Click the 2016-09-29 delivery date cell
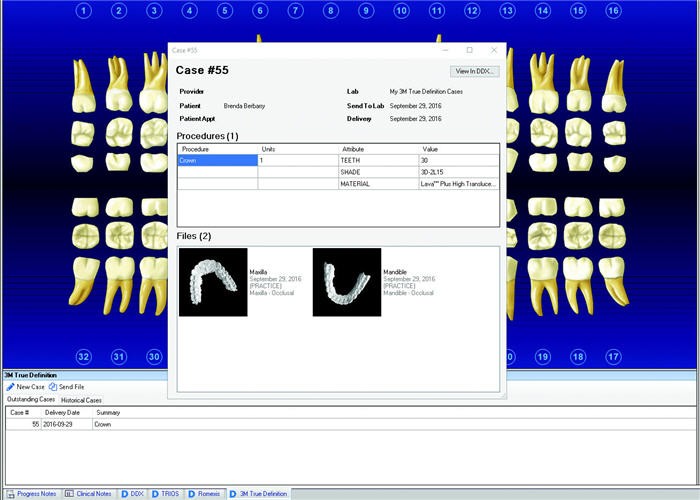Image resolution: width=700 pixels, height=500 pixels. click(x=67, y=424)
